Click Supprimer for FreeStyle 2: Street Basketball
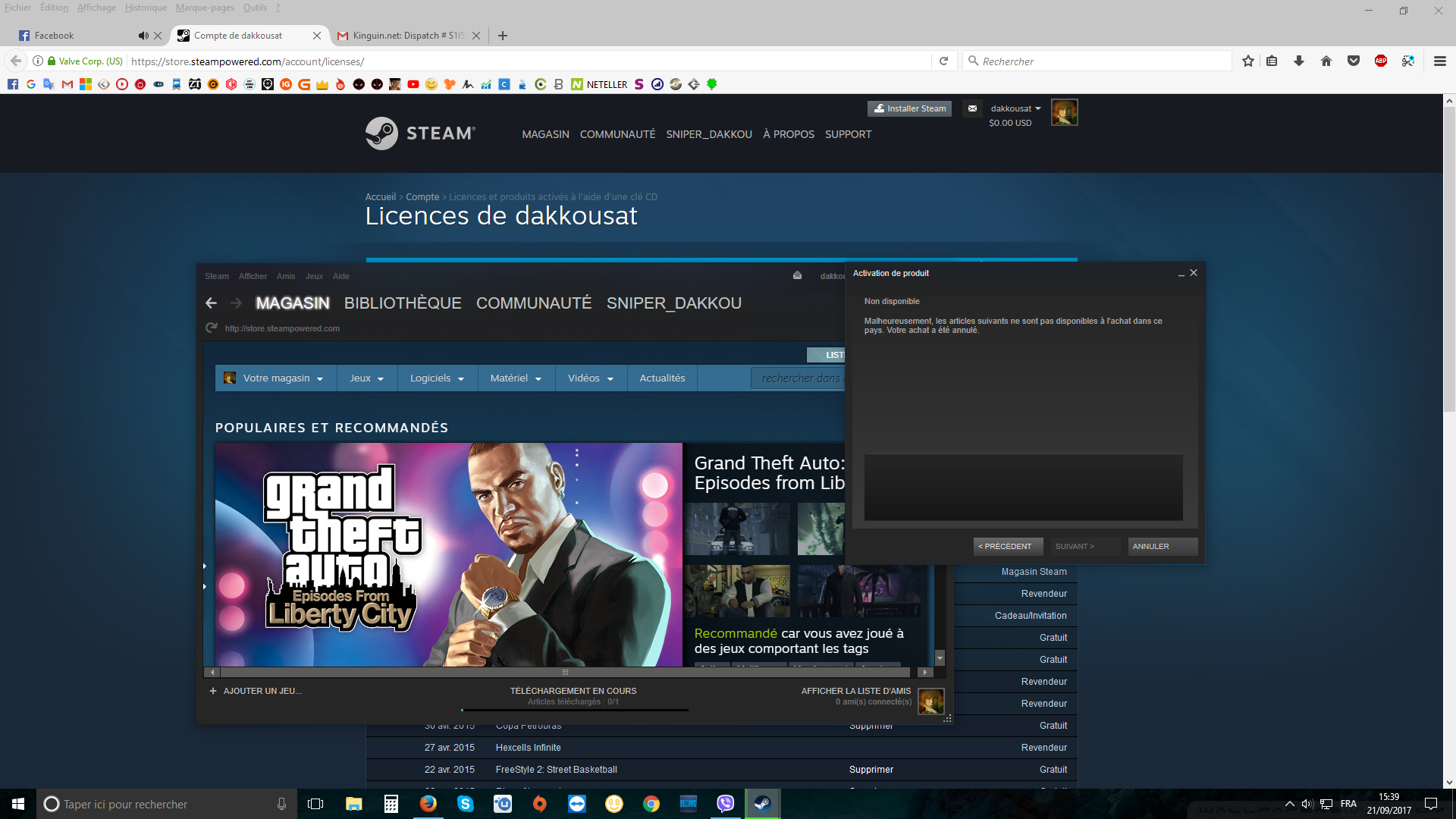Image resolution: width=1456 pixels, height=819 pixels. (871, 769)
